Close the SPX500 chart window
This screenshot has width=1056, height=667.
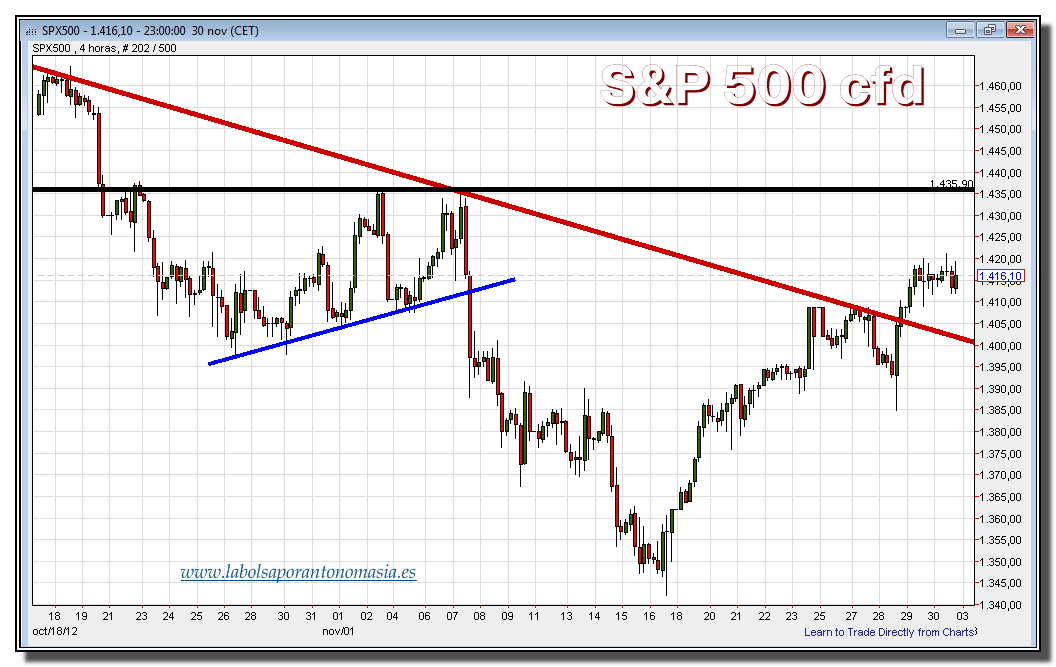click(1020, 30)
